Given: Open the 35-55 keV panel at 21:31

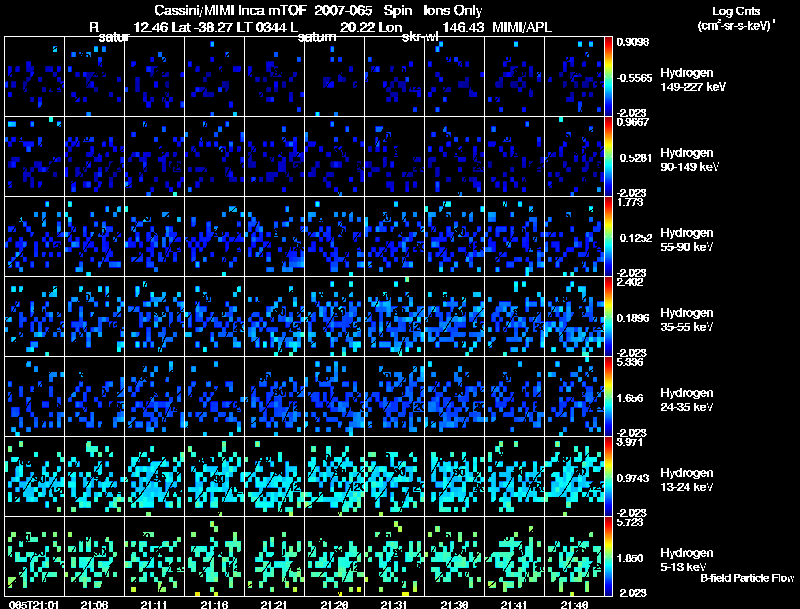Looking at the screenshot, I should tap(394, 317).
